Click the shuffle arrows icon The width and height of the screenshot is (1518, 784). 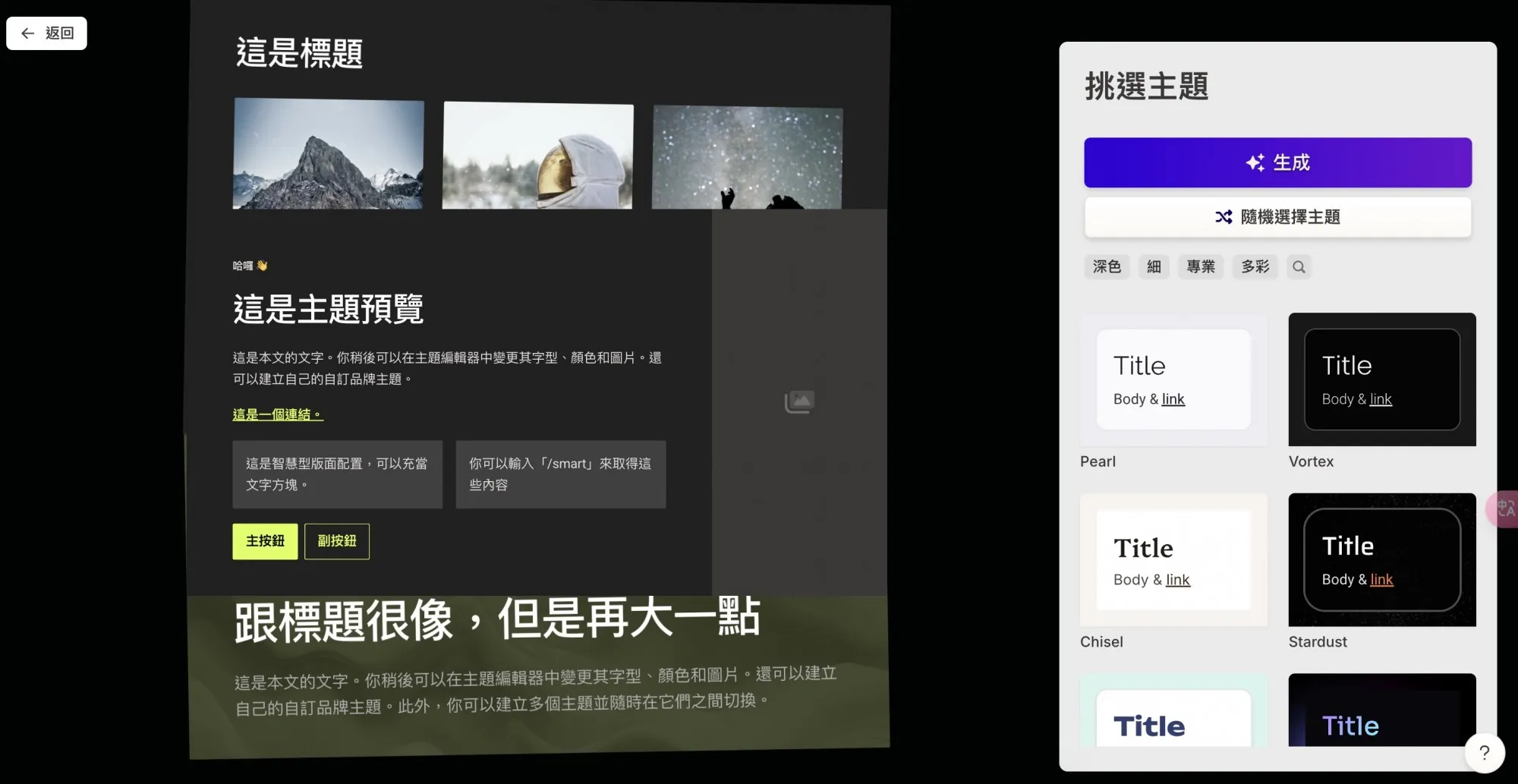tap(1224, 217)
